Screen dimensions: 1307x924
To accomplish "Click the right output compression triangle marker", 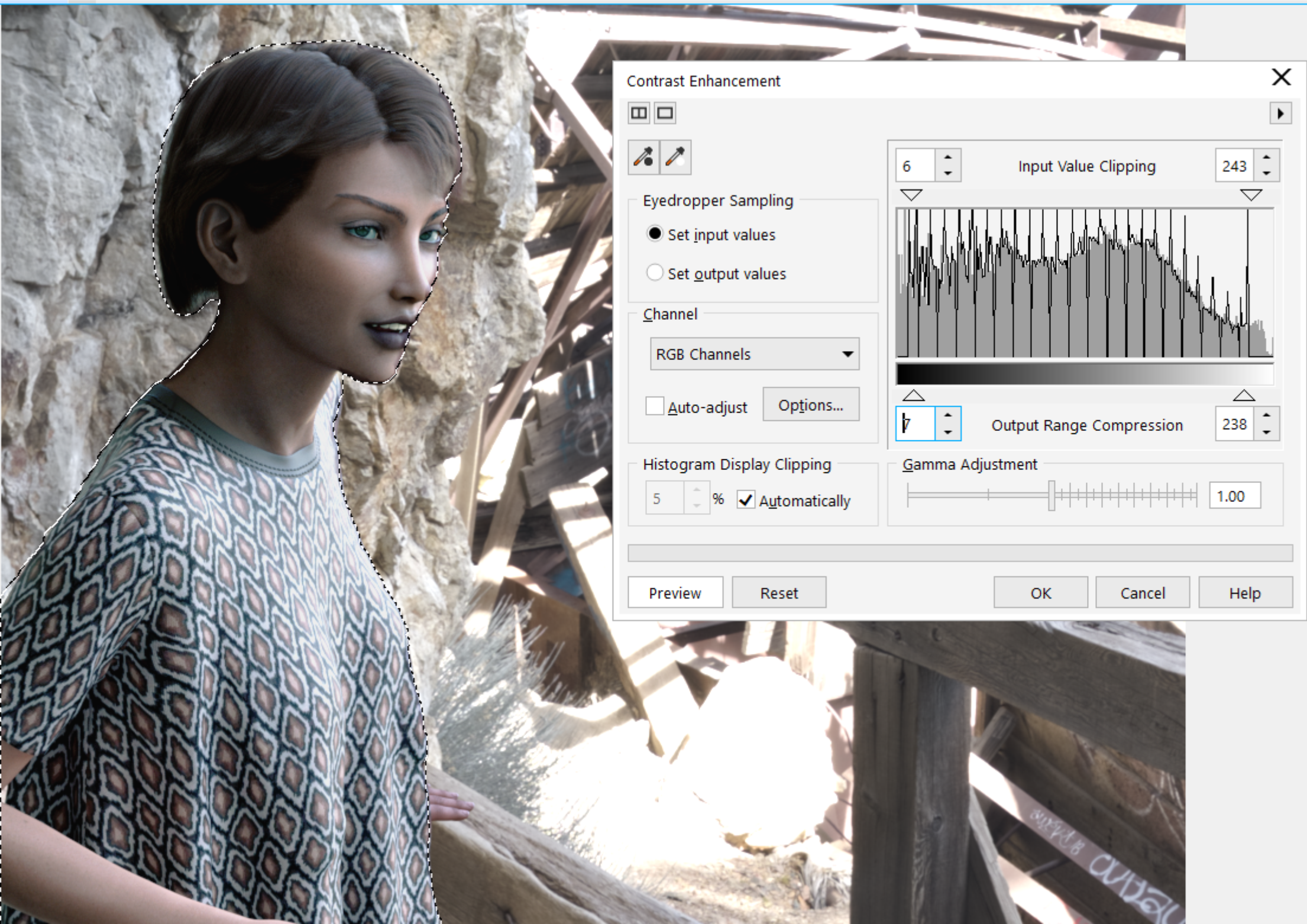I will pyautogui.click(x=1244, y=395).
